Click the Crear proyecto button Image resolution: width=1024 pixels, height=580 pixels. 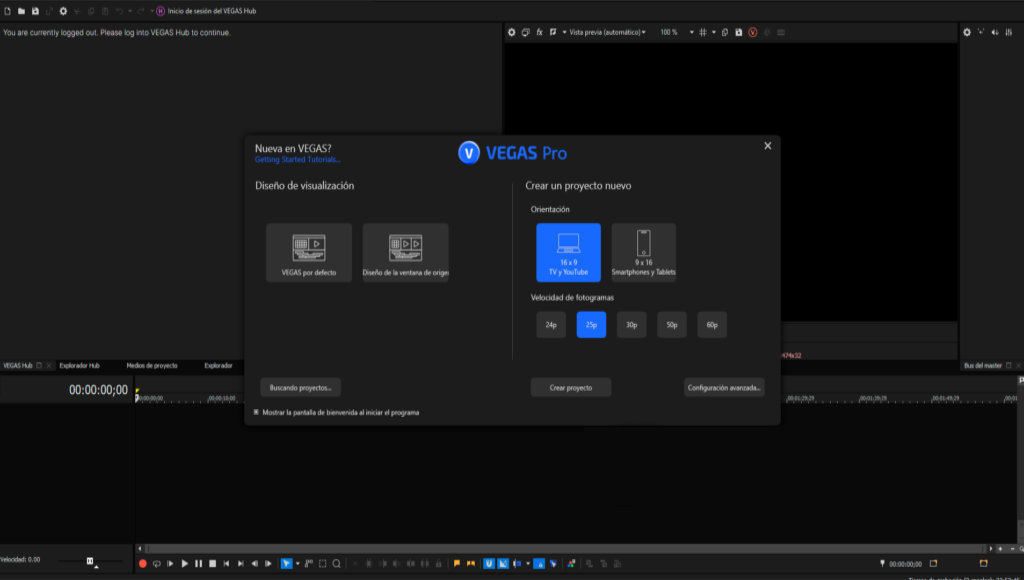coord(571,387)
